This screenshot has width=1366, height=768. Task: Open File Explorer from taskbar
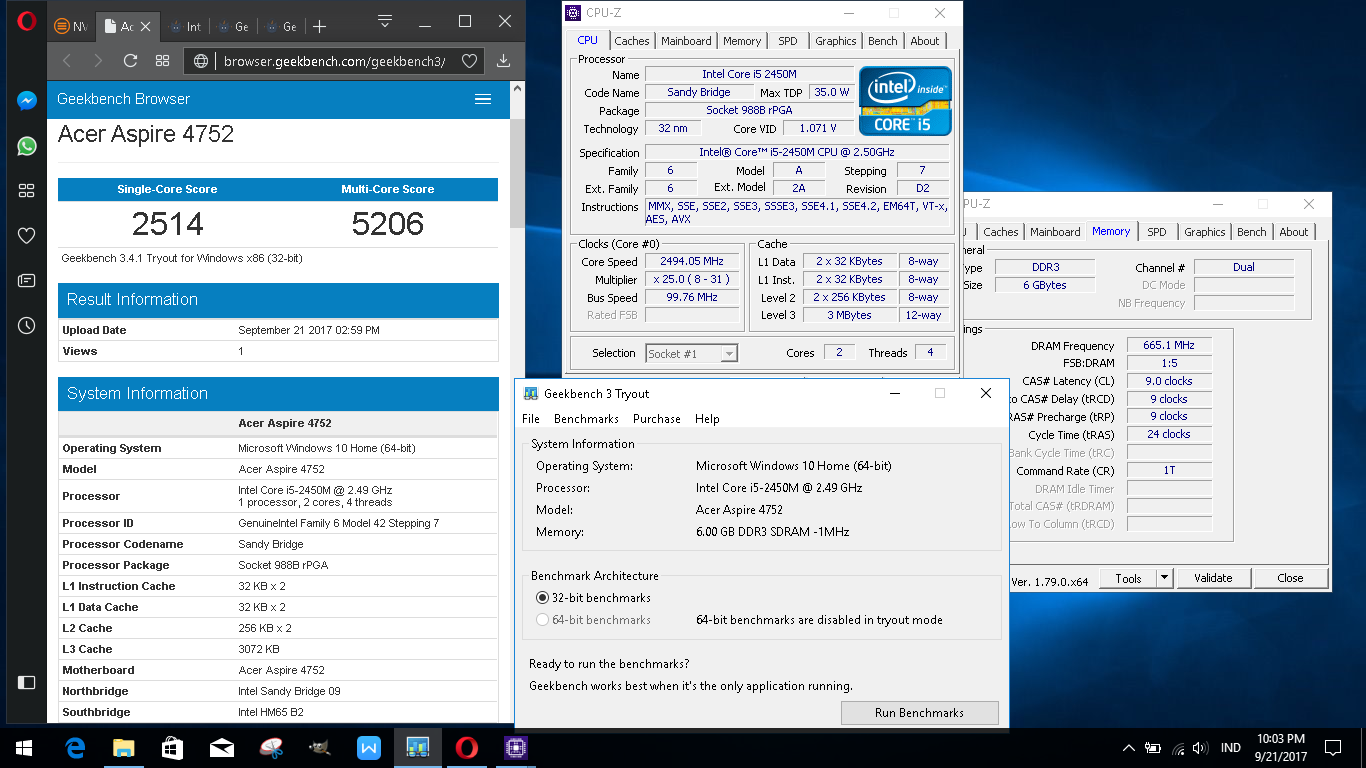(123, 747)
